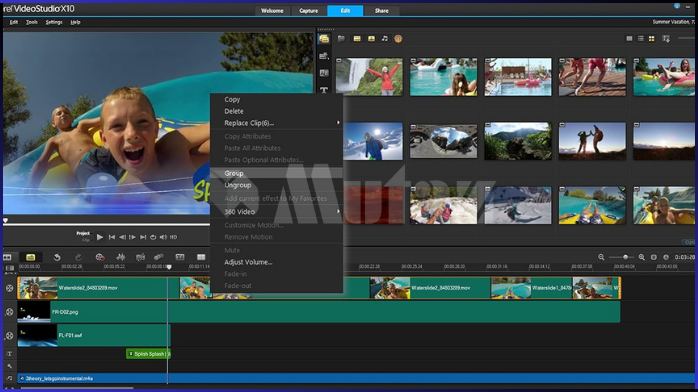
Task: Click the Music track note button
Action: tap(9, 379)
